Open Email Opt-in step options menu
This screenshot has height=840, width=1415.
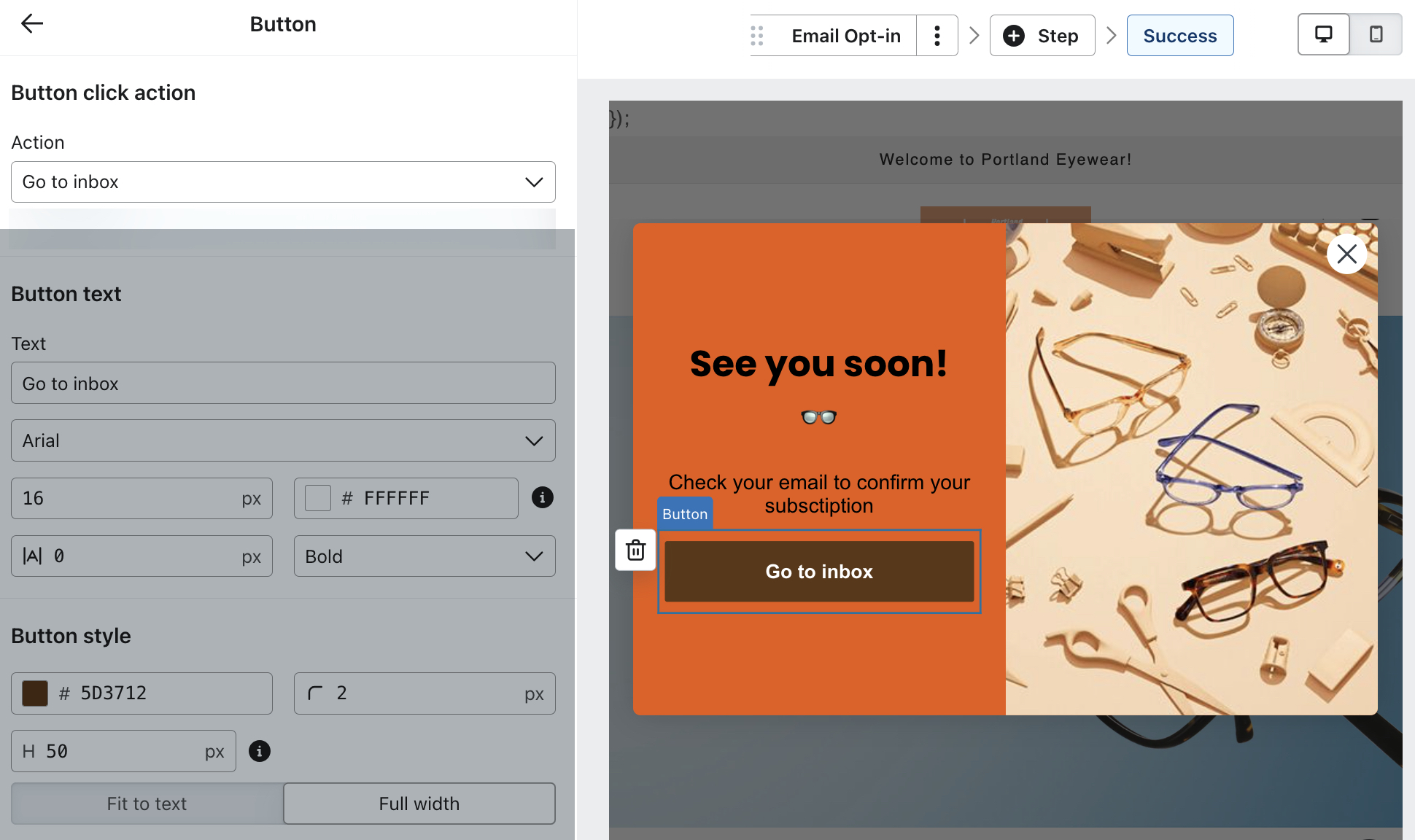937,36
